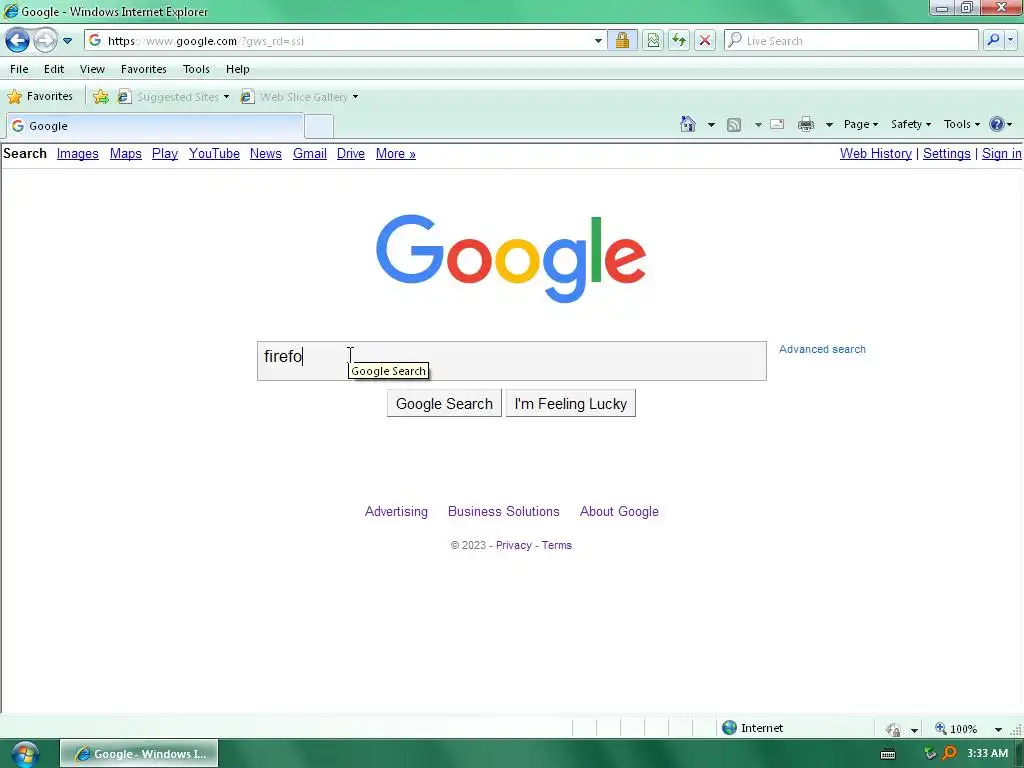Open the View menu
This screenshot has height=768, width=1024.
(x=92, y=69)
